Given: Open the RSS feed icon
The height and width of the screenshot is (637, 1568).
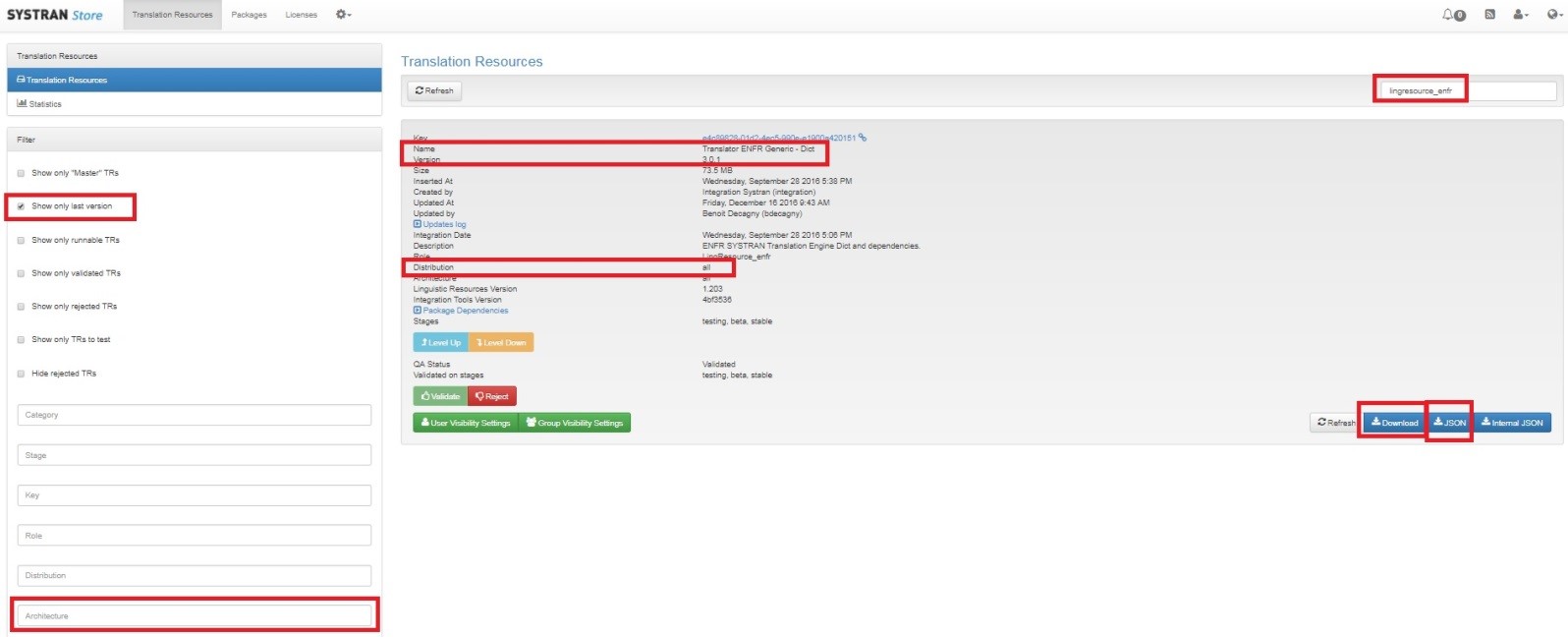Looking at the screenshot, I should [x=1489, y=15].
